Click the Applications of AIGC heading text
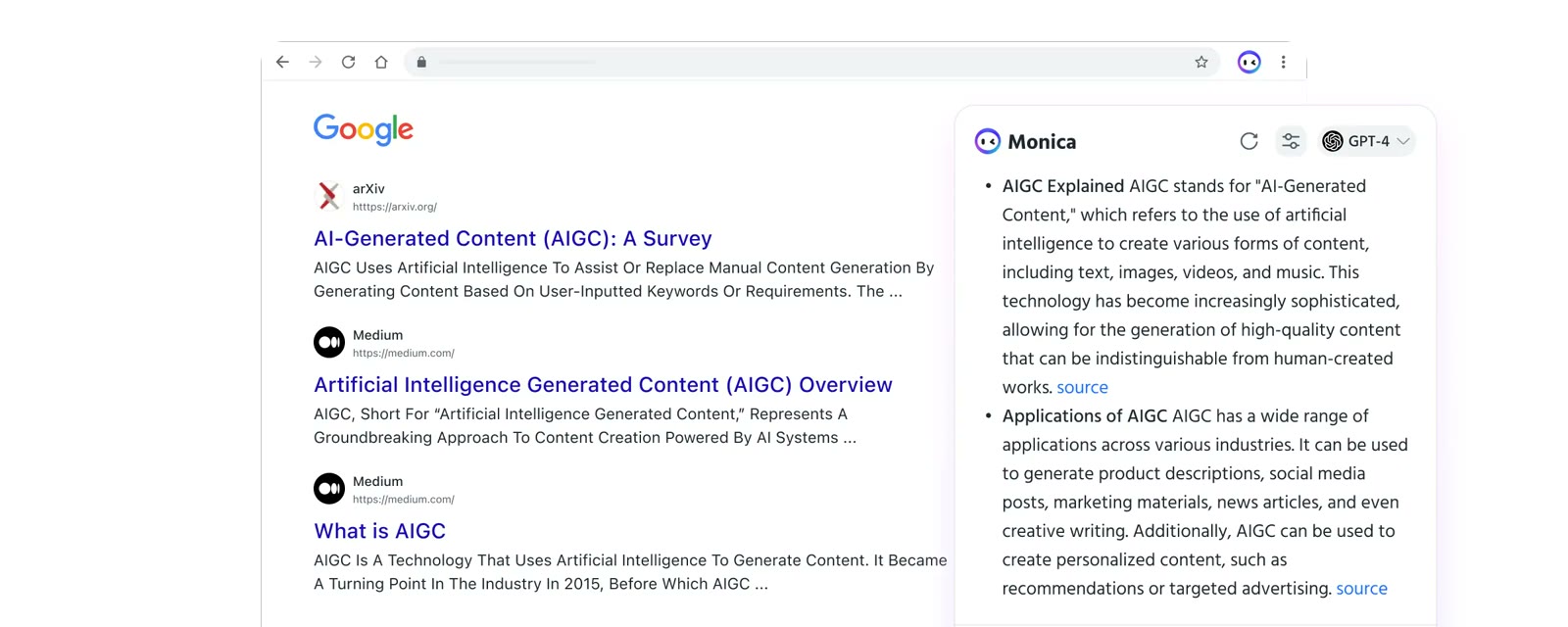The image size is (1568, 627). (1085, 416)
